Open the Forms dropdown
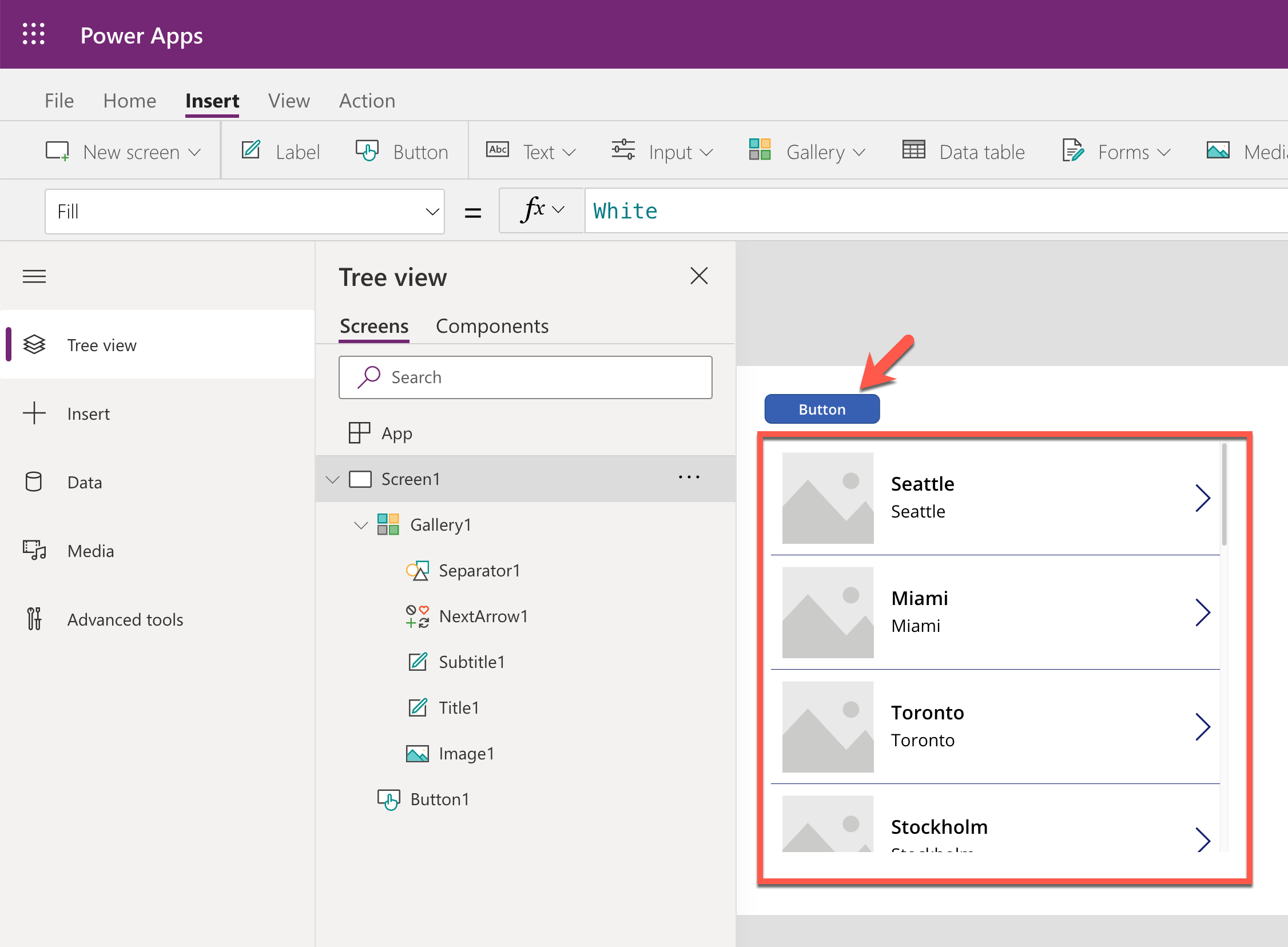 tap(1116, 152)
